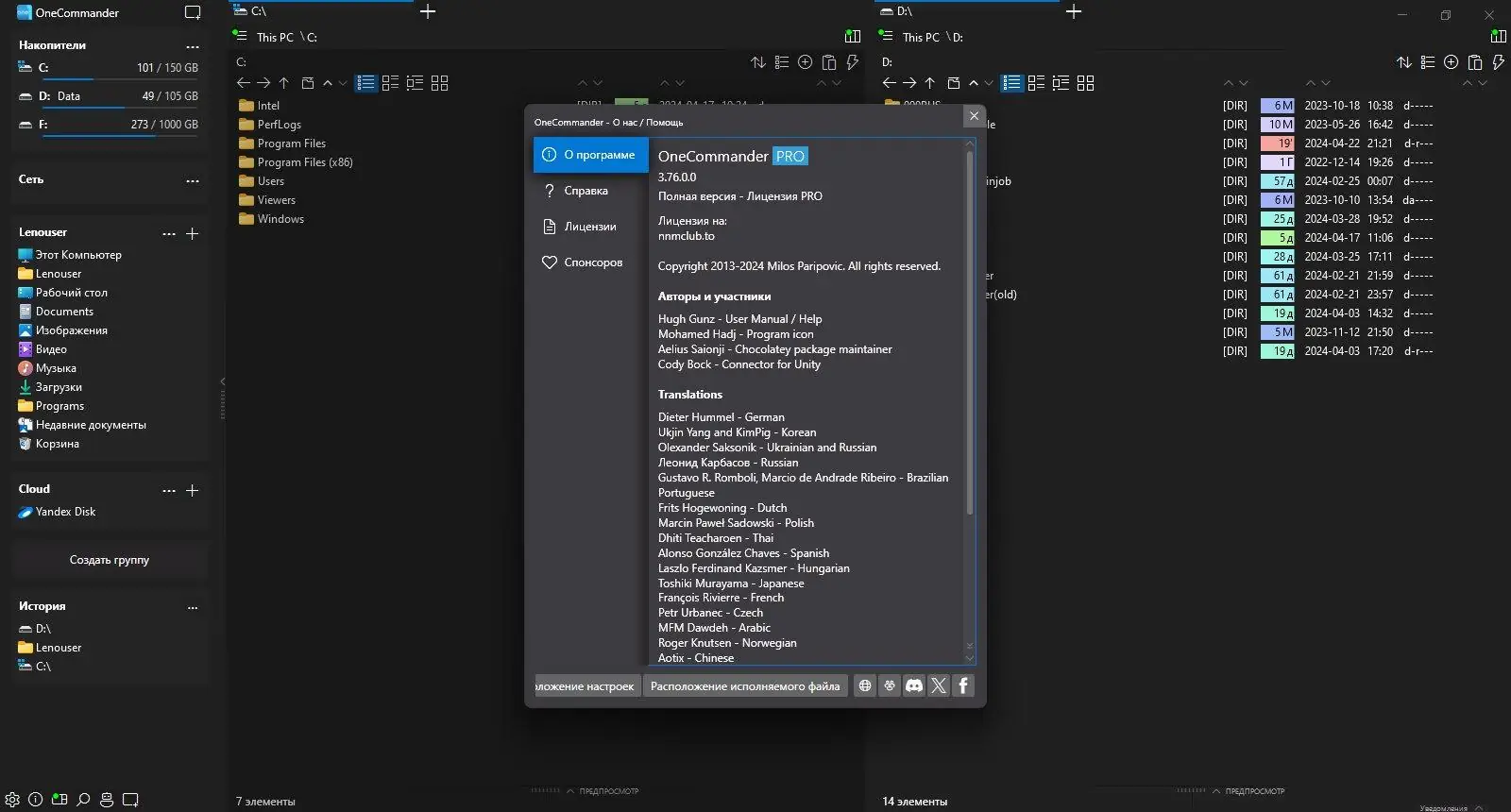Open Недавние документы in sidebar

(91, 425)
